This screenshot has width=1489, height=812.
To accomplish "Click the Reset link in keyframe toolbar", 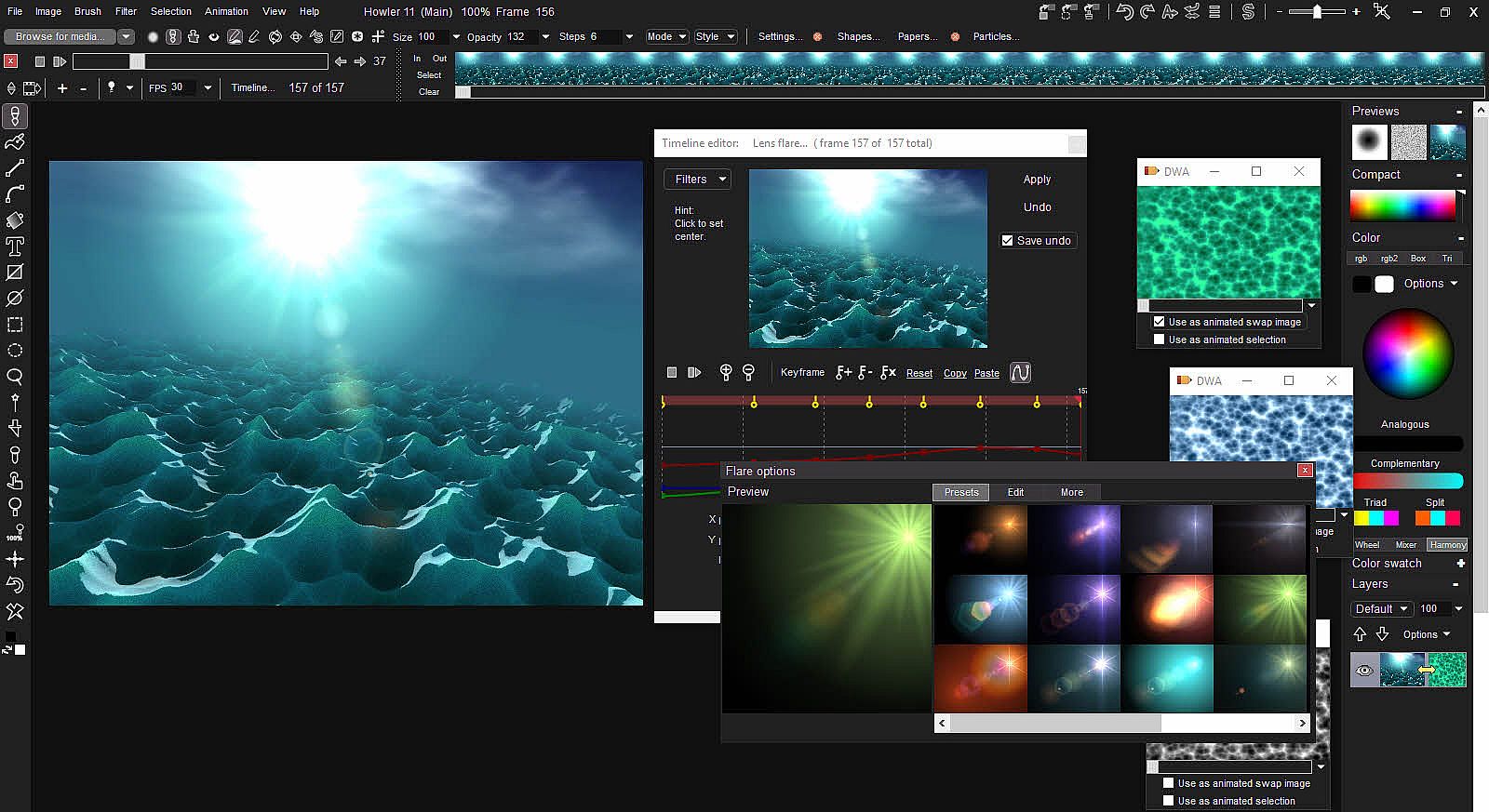I will (x=919, y=373).
